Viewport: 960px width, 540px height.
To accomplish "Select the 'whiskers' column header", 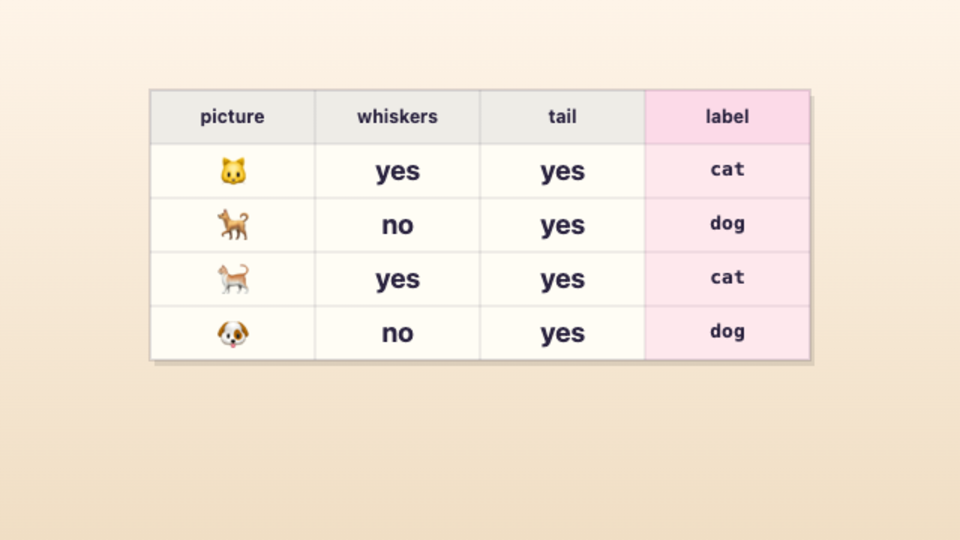I will point(397,117).
